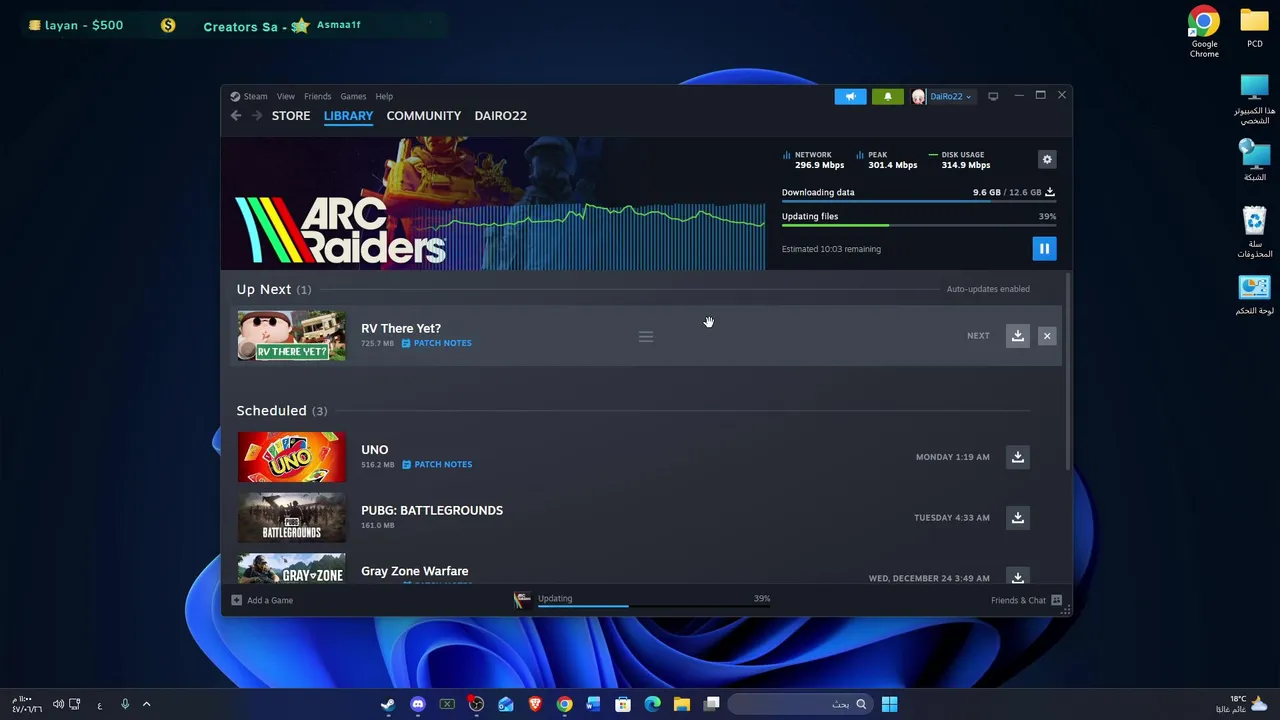Image resolution: width=1280 pixels, height=720 pixels.
Task: Go back with the left navigation arrow
Action: 236,116
